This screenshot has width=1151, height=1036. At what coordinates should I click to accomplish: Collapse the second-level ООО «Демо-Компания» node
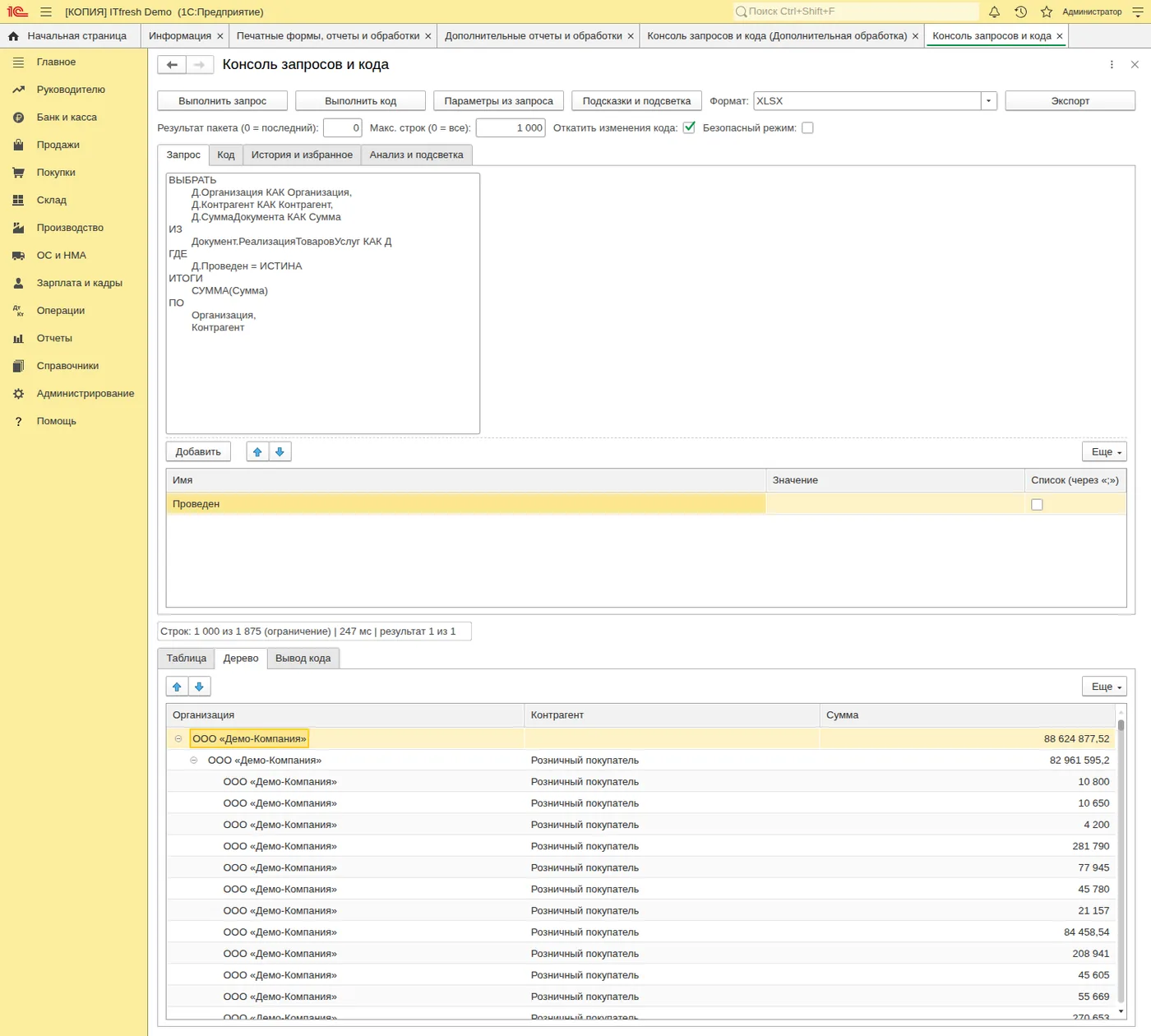(194, 761)
